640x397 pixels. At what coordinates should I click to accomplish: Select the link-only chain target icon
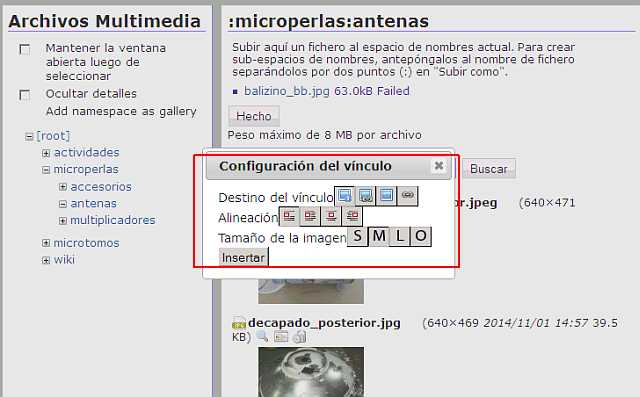[x=407, y=196]
